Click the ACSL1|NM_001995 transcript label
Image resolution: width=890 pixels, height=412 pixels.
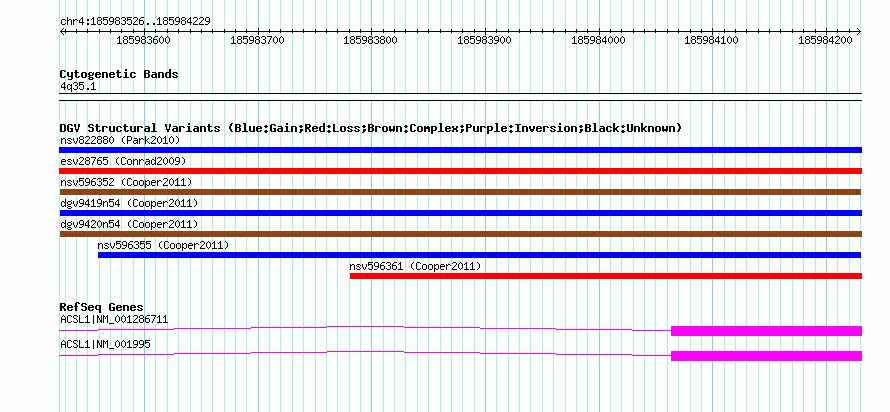click(106, 344)
